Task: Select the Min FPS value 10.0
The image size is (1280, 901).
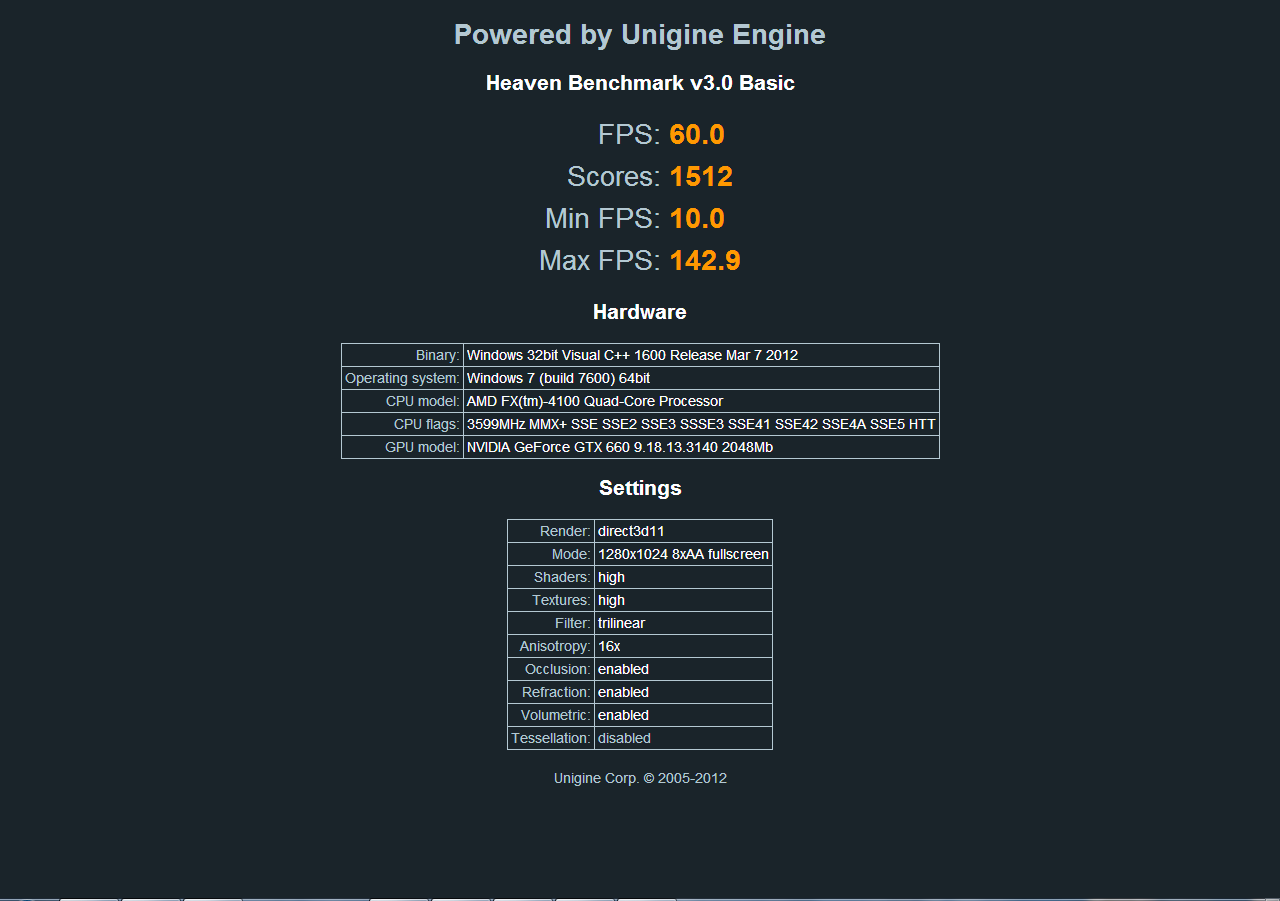Action: (x=697, y=218)
